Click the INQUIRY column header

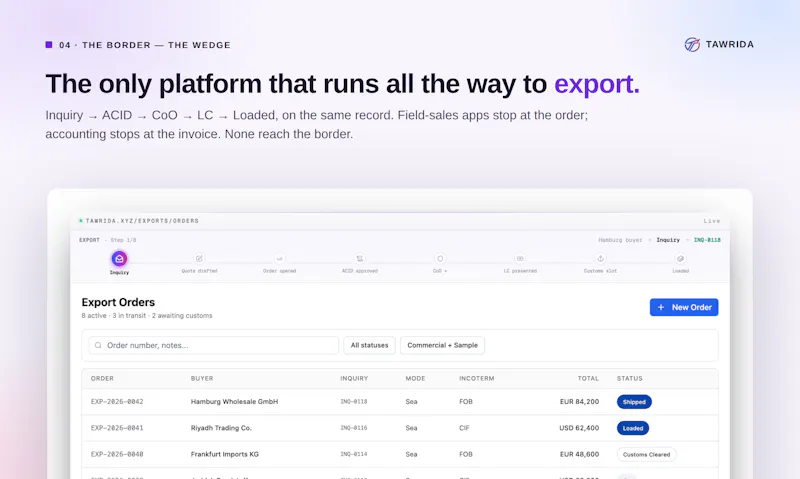tap(354, 379)
